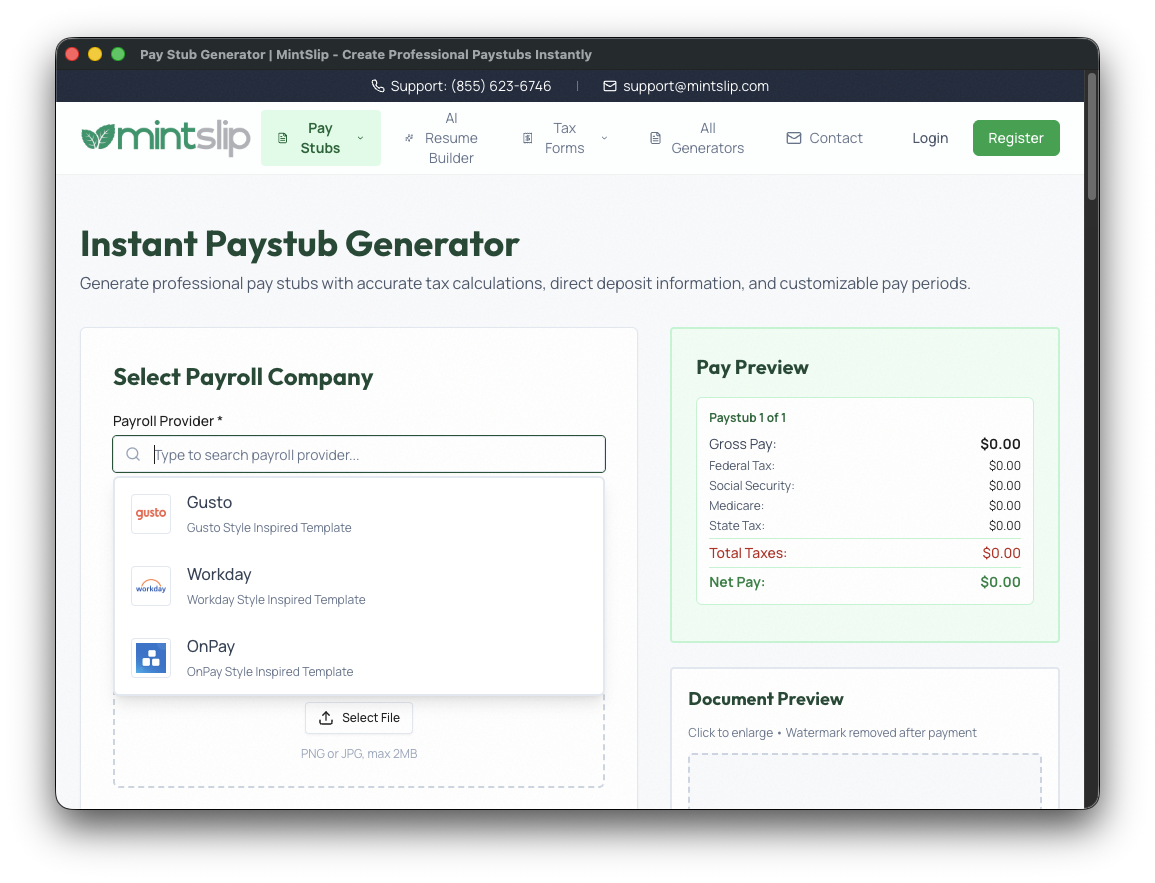
Task: Navigate to the Contact menu item
Action: click(836, 138)
